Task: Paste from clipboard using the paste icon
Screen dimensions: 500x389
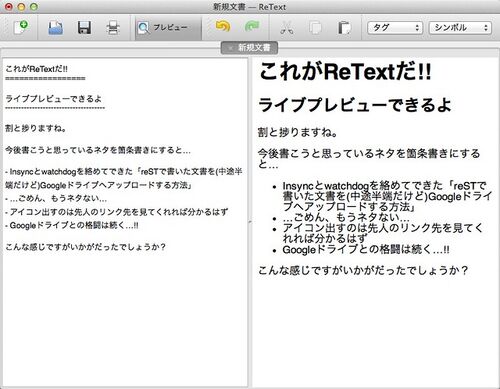Action: point(344,28)
